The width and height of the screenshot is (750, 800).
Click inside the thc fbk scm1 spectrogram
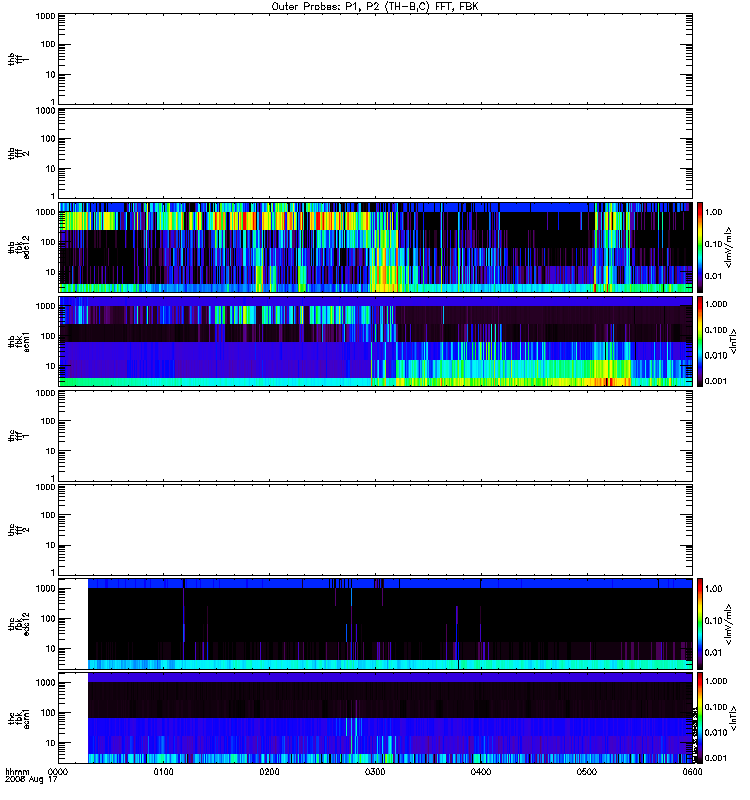click(376, 718)
